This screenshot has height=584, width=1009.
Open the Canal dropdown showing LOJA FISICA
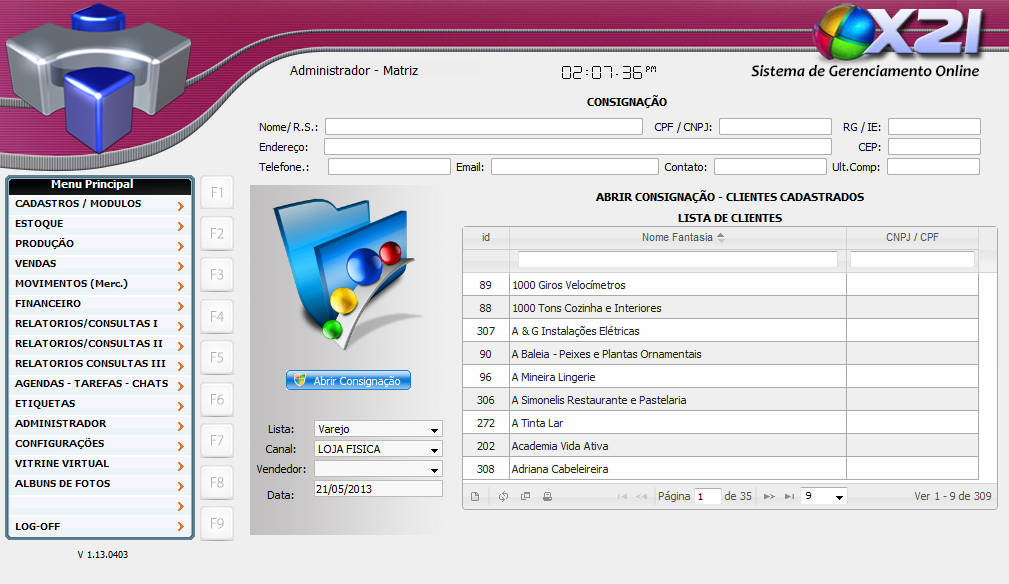(x=377, y=449)
